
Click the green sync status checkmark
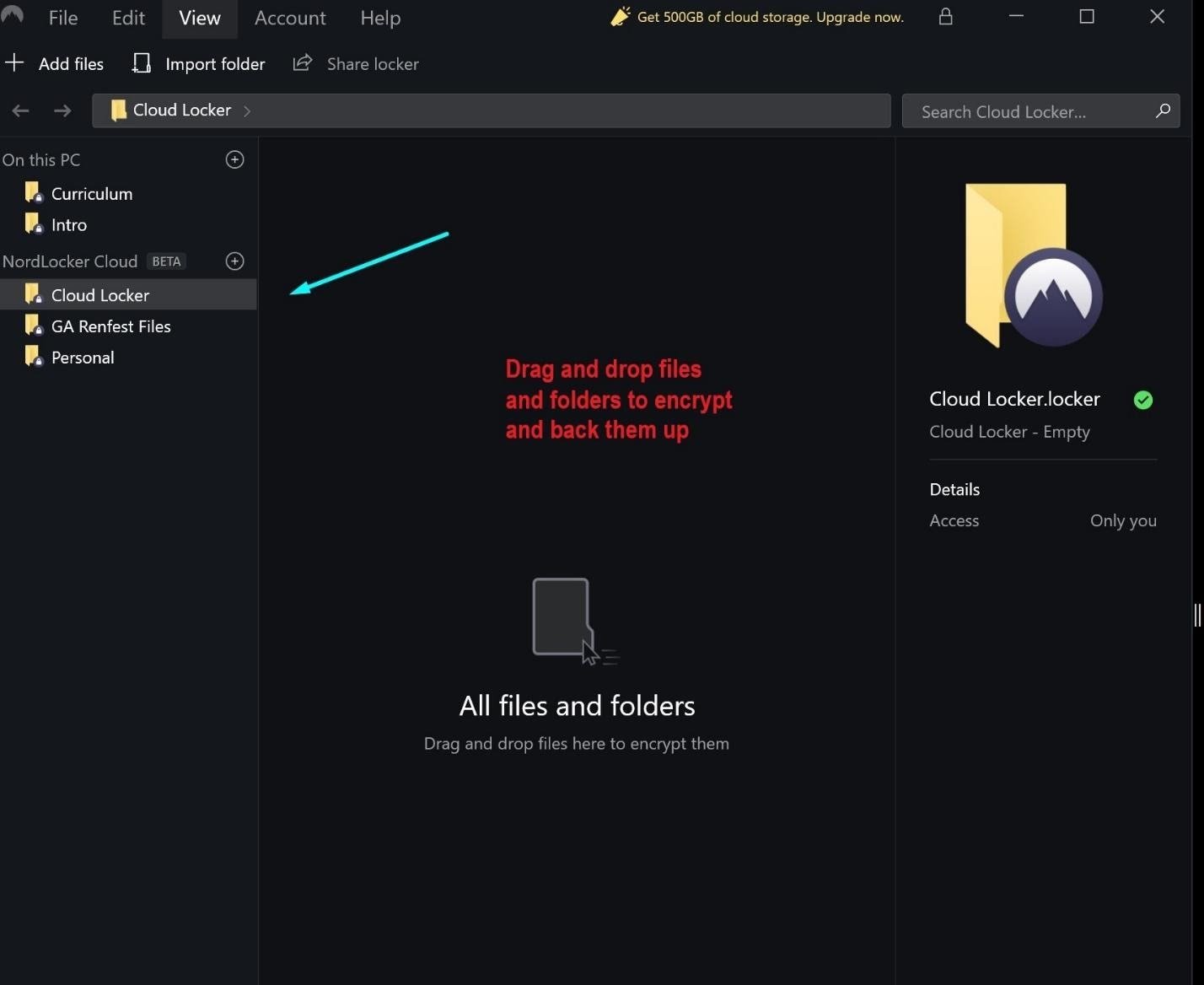coord(1143,400)
